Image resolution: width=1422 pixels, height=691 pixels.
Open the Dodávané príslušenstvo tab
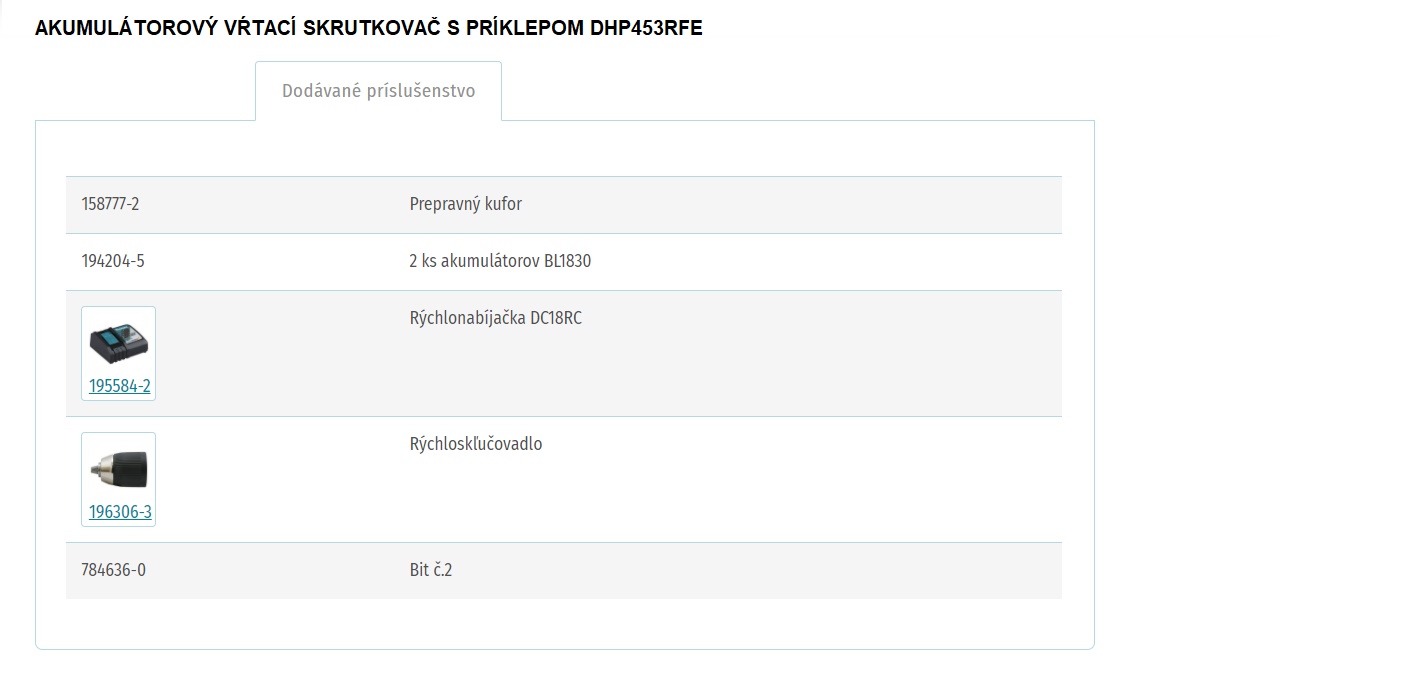[x=378, y=91]
